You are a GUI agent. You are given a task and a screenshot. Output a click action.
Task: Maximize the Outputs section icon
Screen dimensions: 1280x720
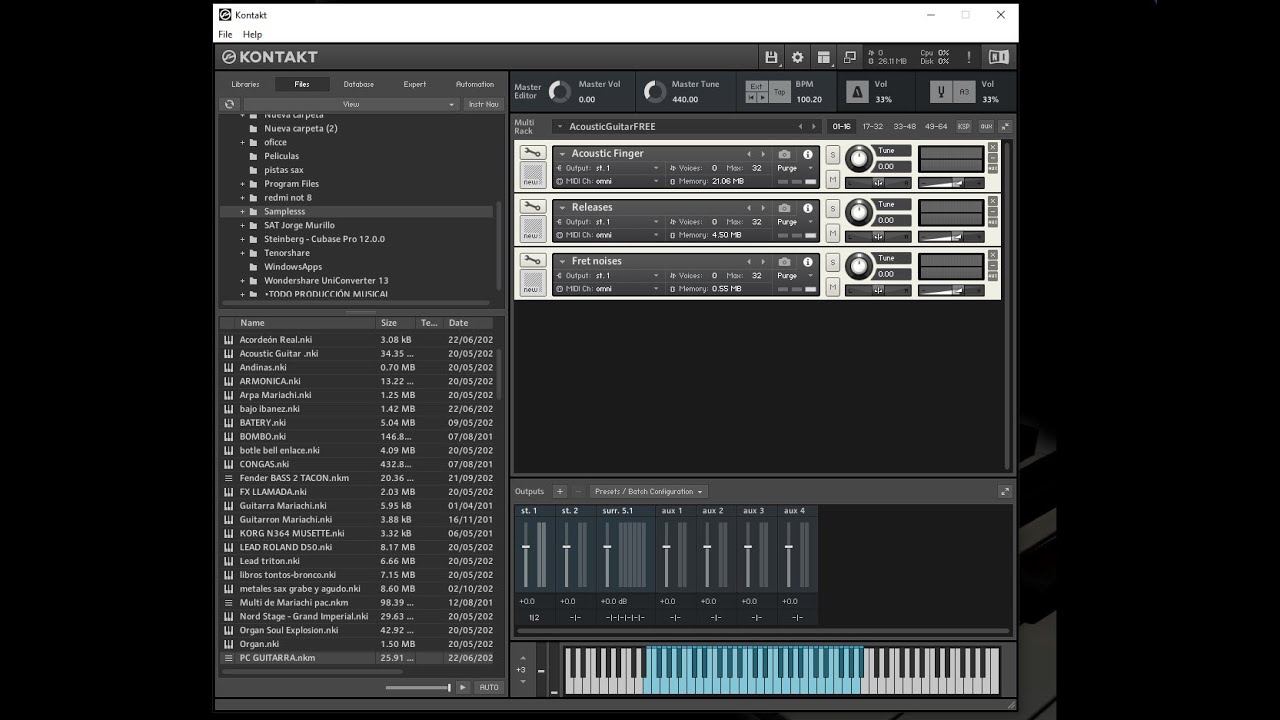pos(1005,491)
